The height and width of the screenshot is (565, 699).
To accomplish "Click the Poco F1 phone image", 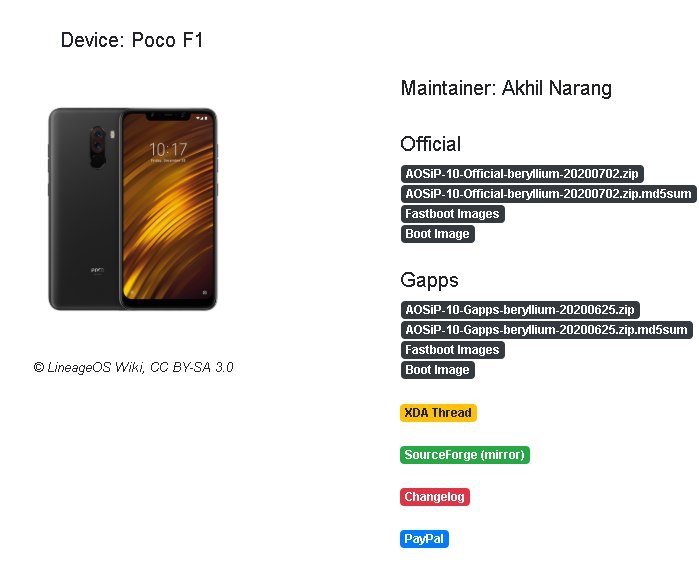I will [x=133, y=209].
